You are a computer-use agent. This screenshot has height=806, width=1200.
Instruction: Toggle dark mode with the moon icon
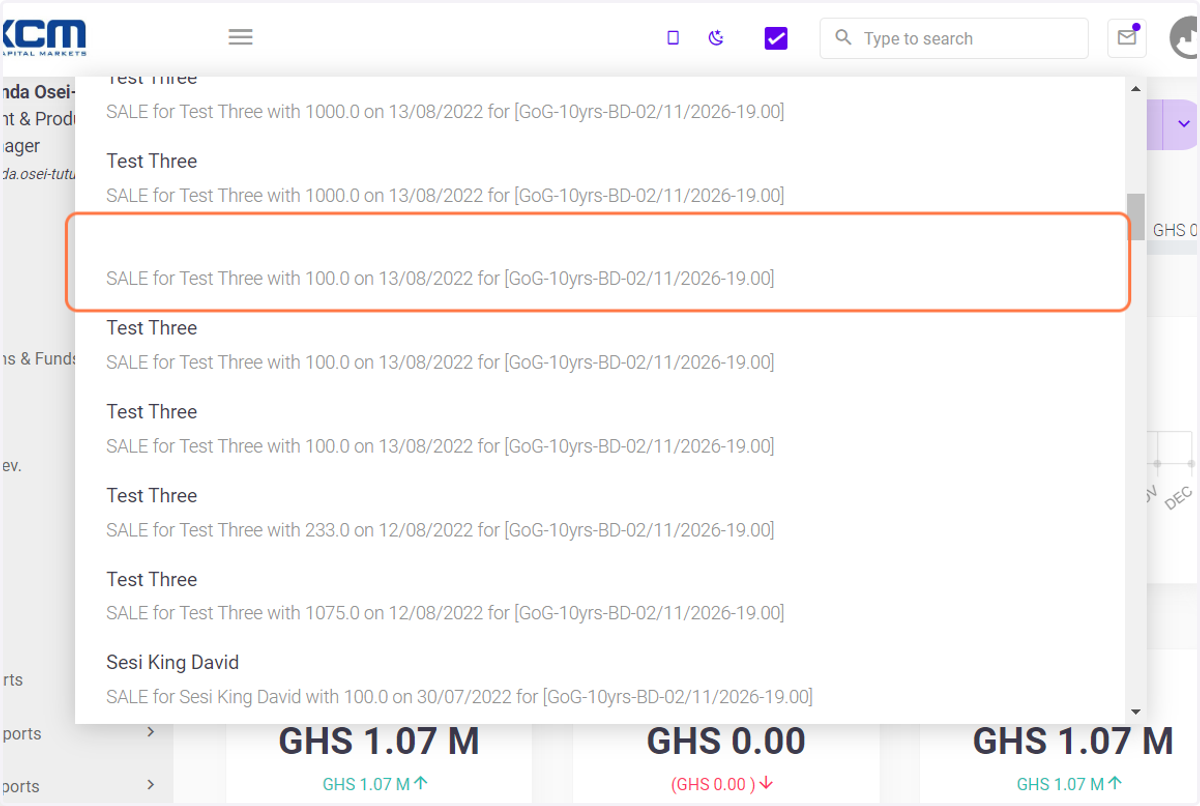[x=716, y=38]
